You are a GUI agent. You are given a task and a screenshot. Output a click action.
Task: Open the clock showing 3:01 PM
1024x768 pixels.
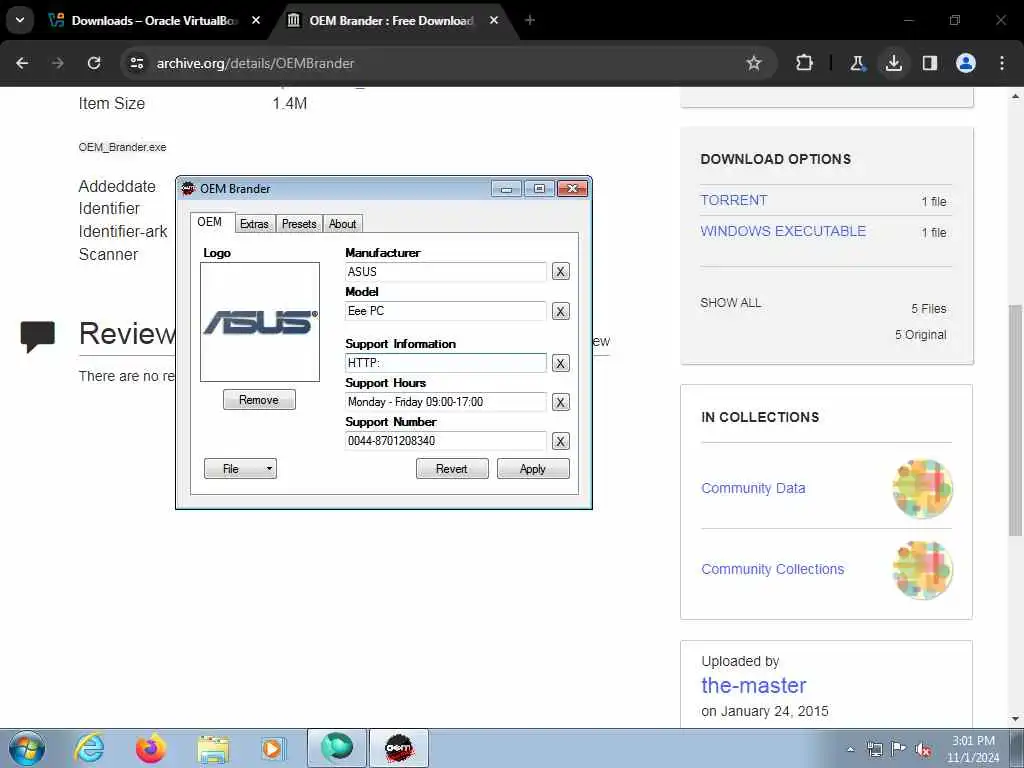(973, 749)
